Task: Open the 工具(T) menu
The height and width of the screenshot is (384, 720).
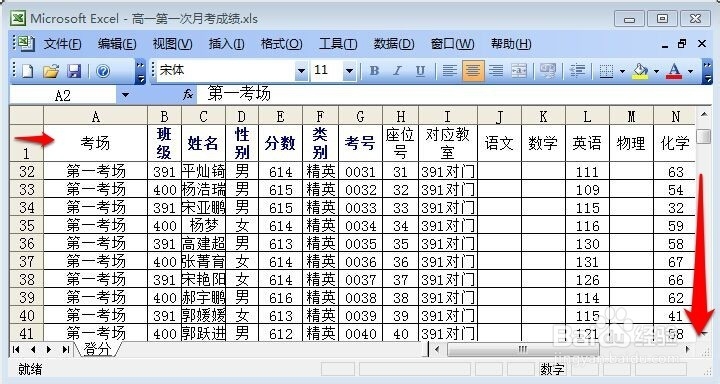Action: [338, 44]
